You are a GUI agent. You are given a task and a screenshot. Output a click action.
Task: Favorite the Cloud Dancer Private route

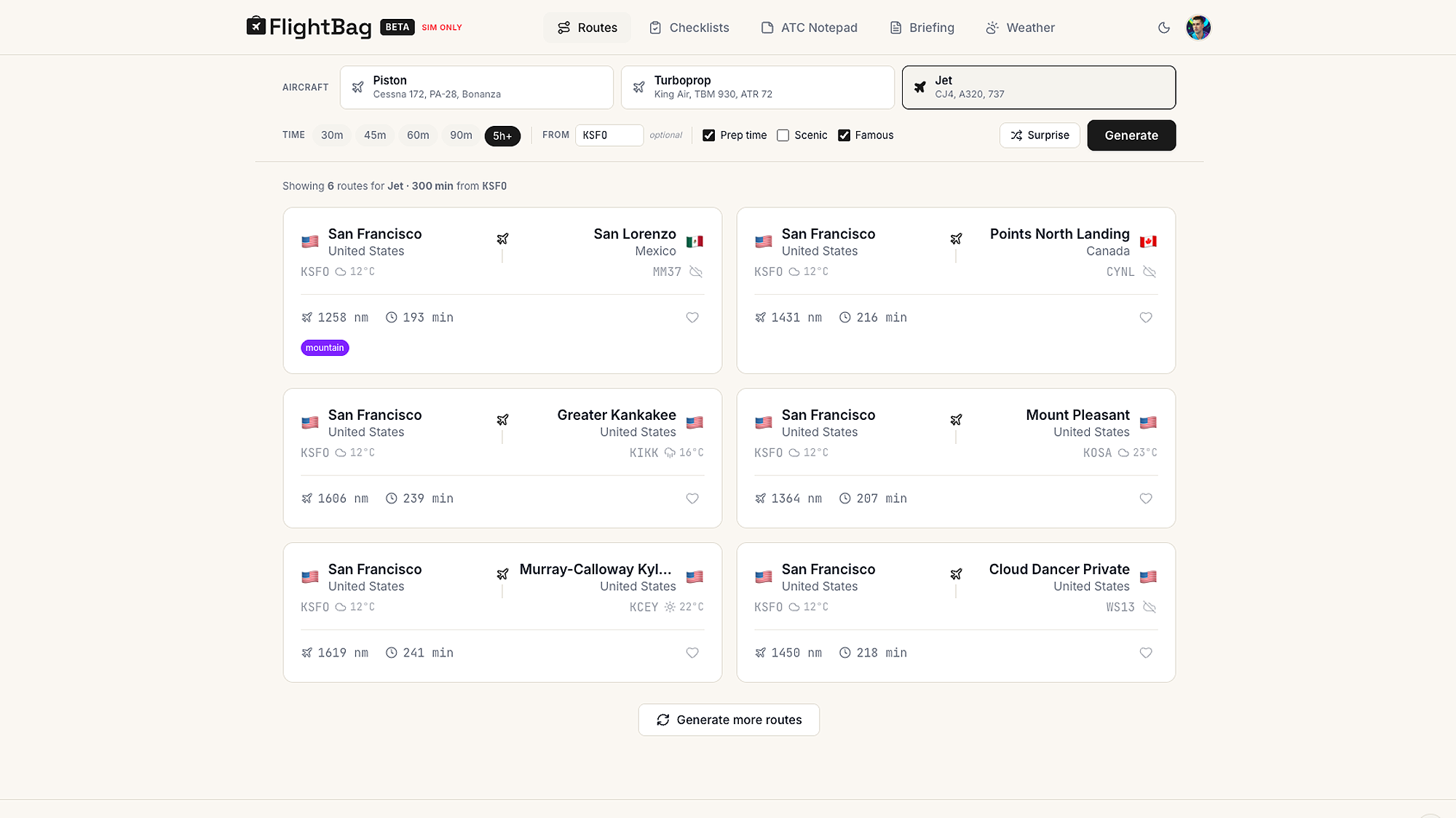tap(1146, 653)
